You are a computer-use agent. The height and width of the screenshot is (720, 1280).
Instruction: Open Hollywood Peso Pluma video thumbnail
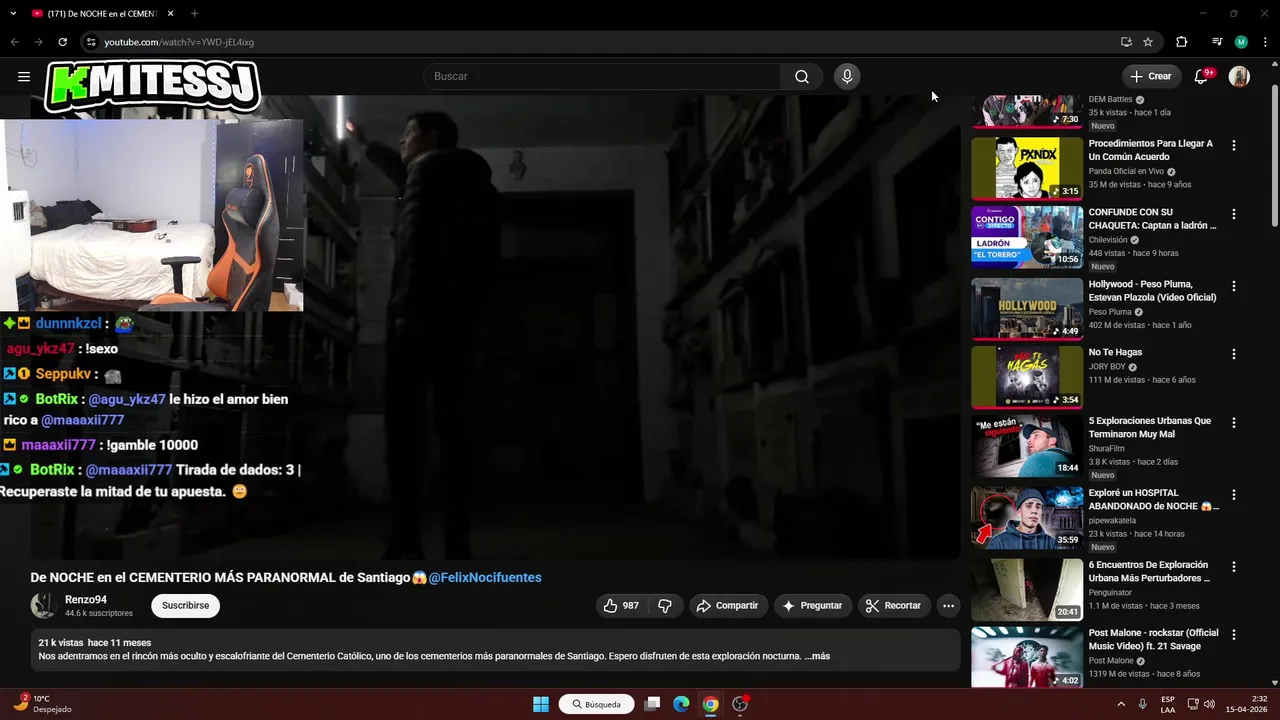click(1027, 308)
